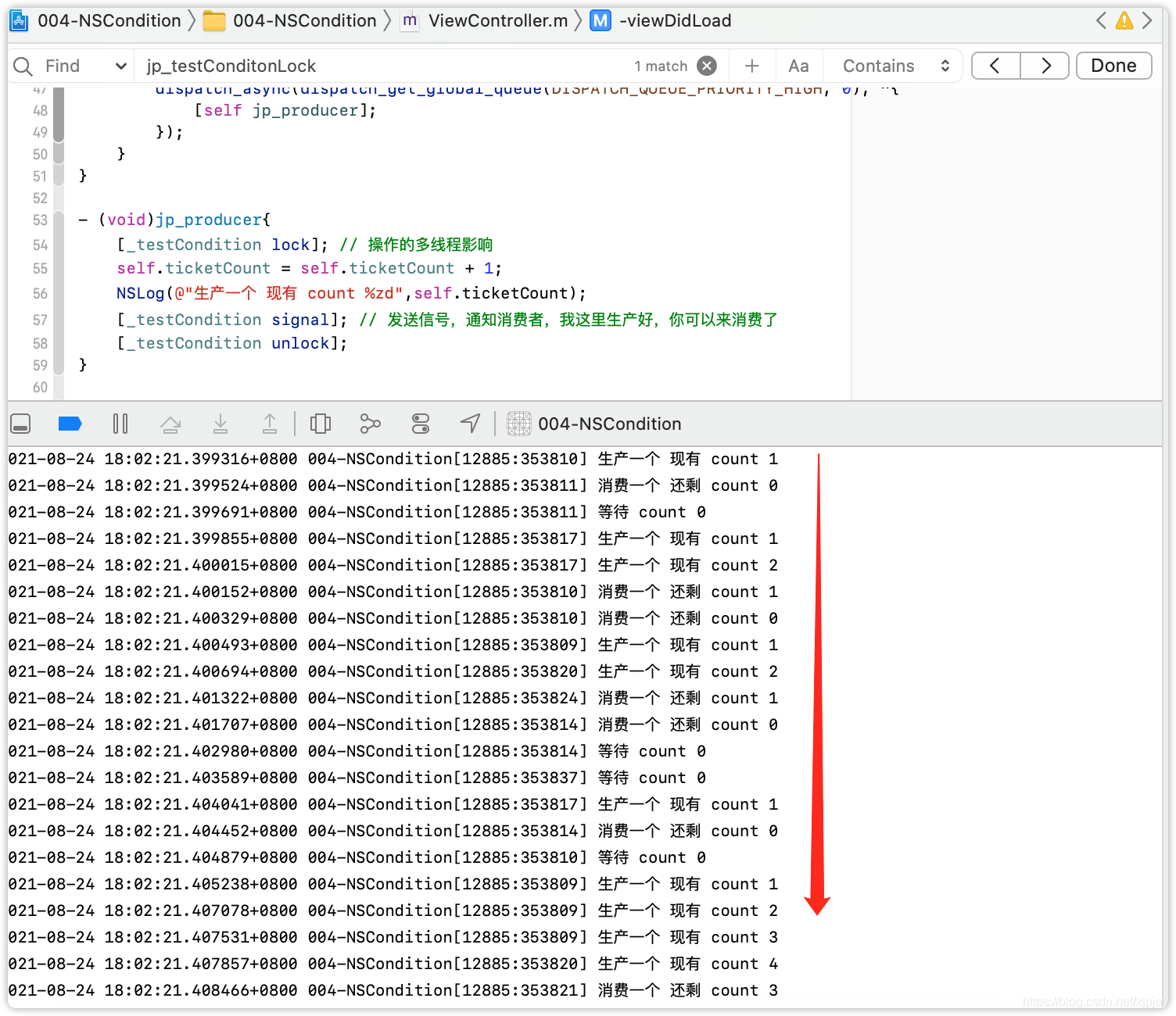The image size is (1176, 1016).
Task: Open the Environment Overrides icon
Action: click(421, 424)
